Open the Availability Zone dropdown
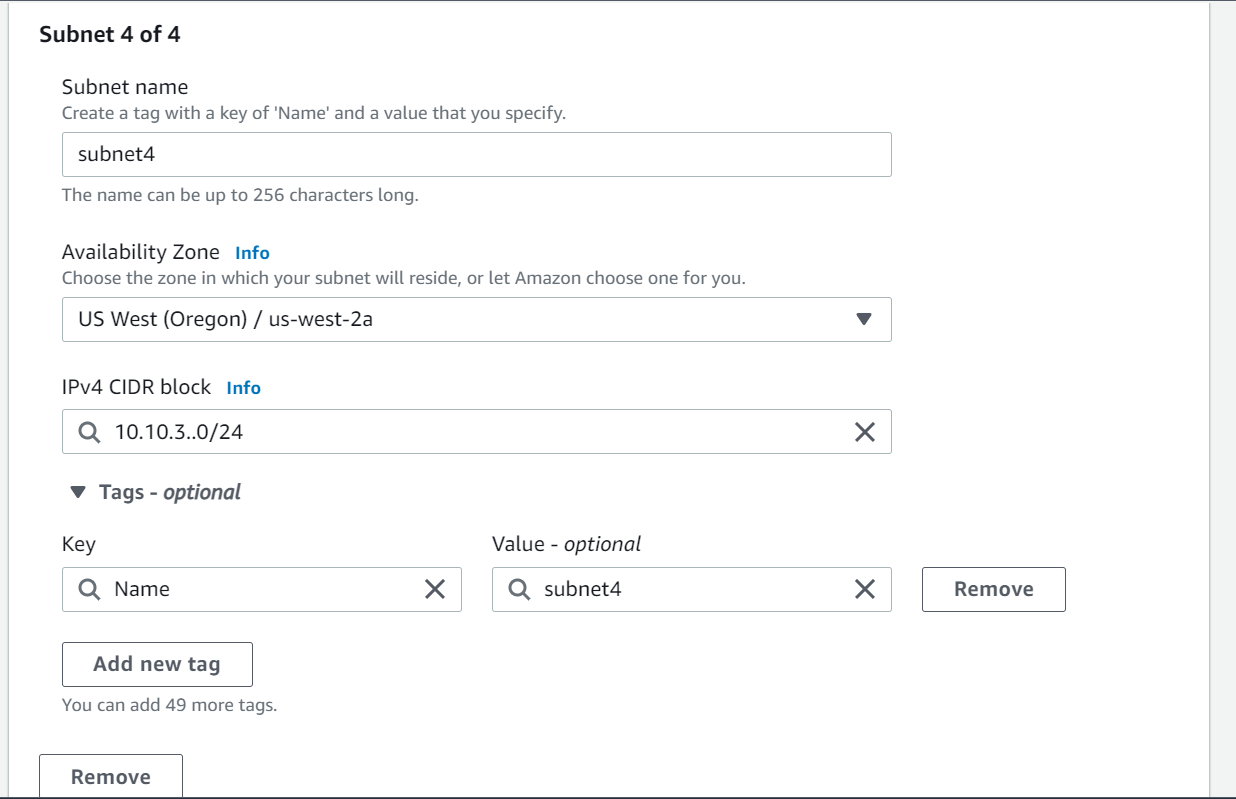The image size is (1236, 799). (477, 319)
